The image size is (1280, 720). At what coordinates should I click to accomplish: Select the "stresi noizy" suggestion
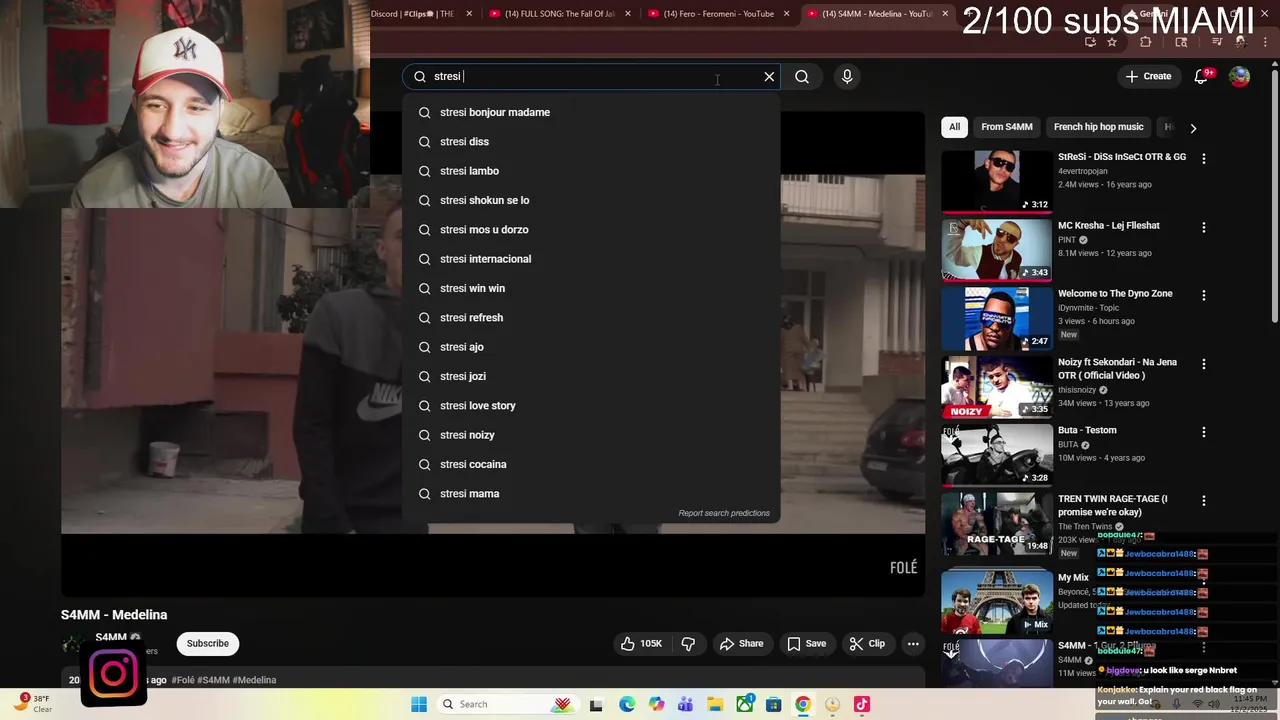[591, 435]
